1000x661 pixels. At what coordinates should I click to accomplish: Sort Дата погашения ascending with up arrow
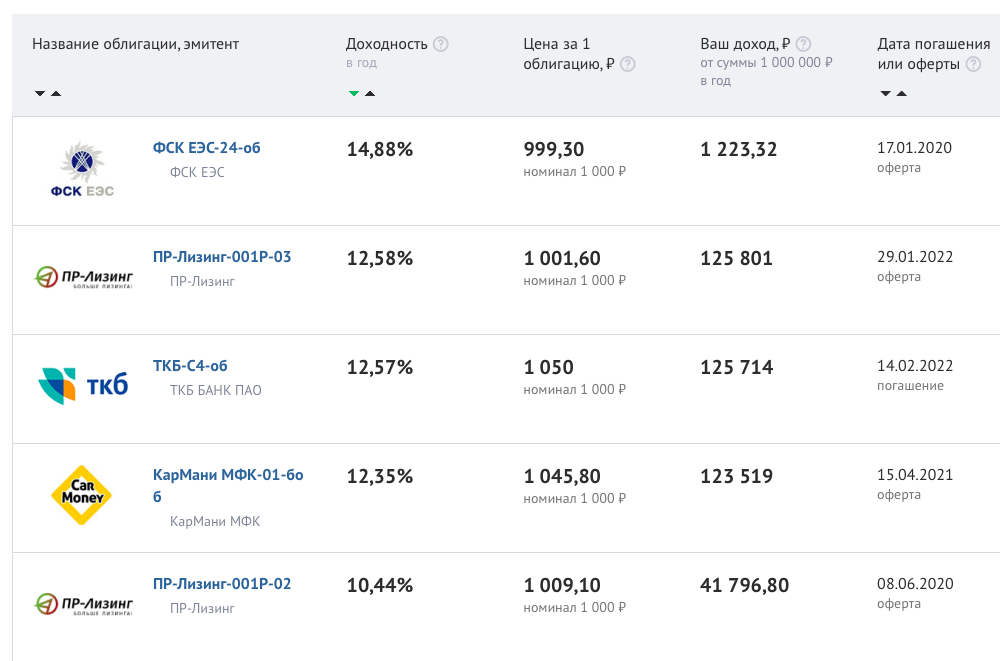click(902, 93)
